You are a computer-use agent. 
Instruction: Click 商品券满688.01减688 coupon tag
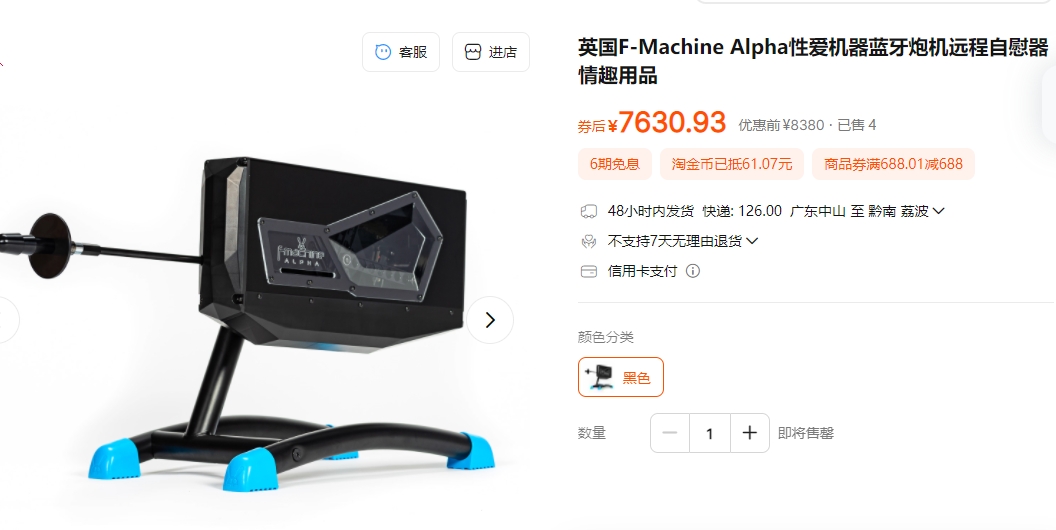pyautogui.click(x=893, y=164)
